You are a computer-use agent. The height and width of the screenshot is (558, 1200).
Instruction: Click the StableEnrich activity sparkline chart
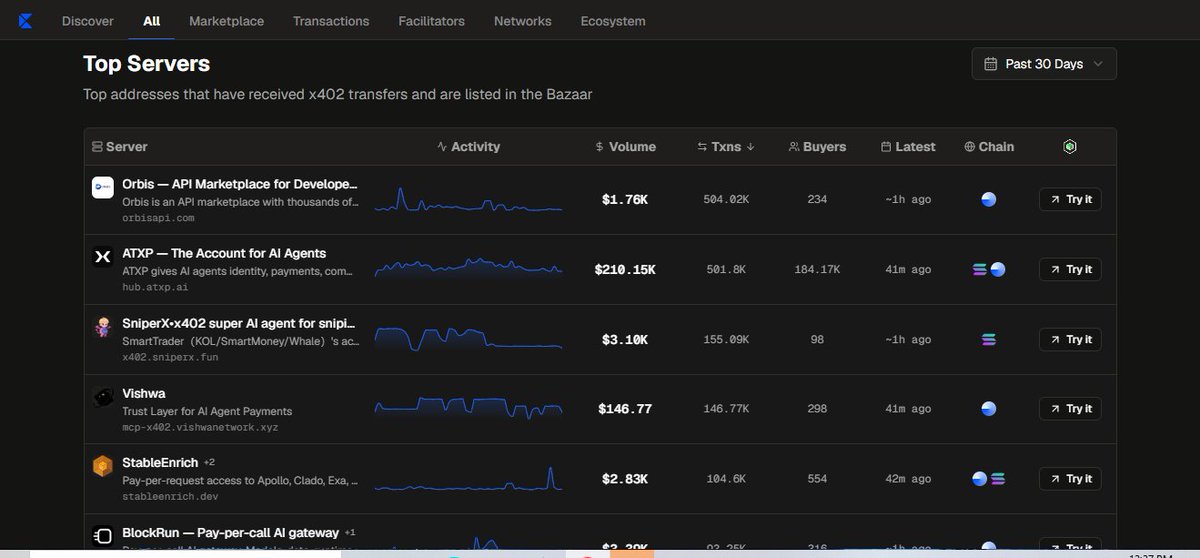(x=468, y=478)
